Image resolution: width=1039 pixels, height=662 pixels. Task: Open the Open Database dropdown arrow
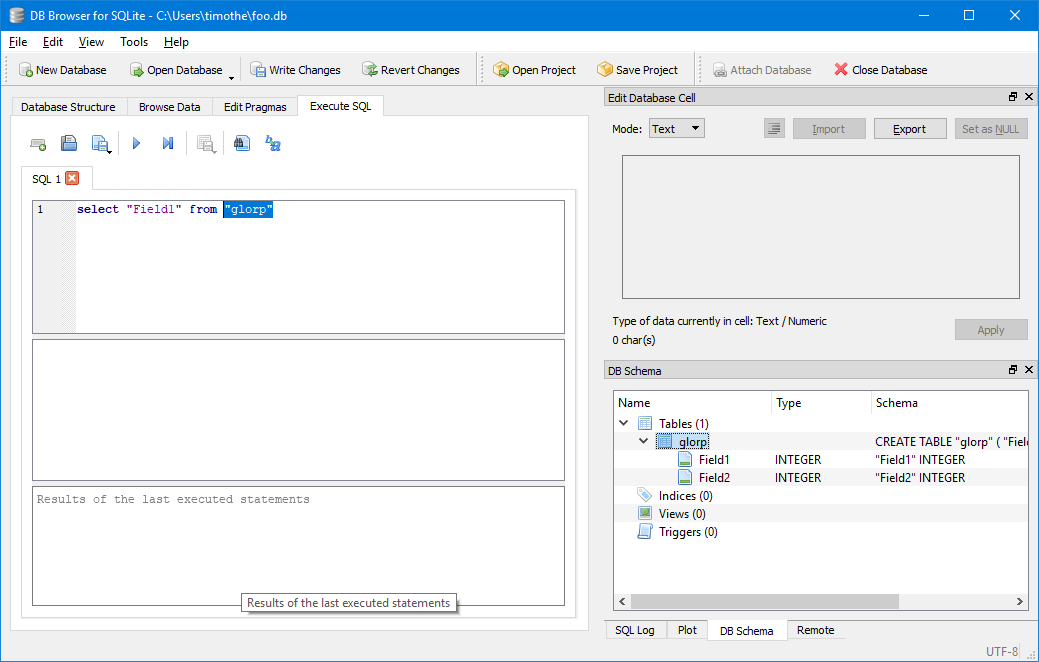pos(232,75)
